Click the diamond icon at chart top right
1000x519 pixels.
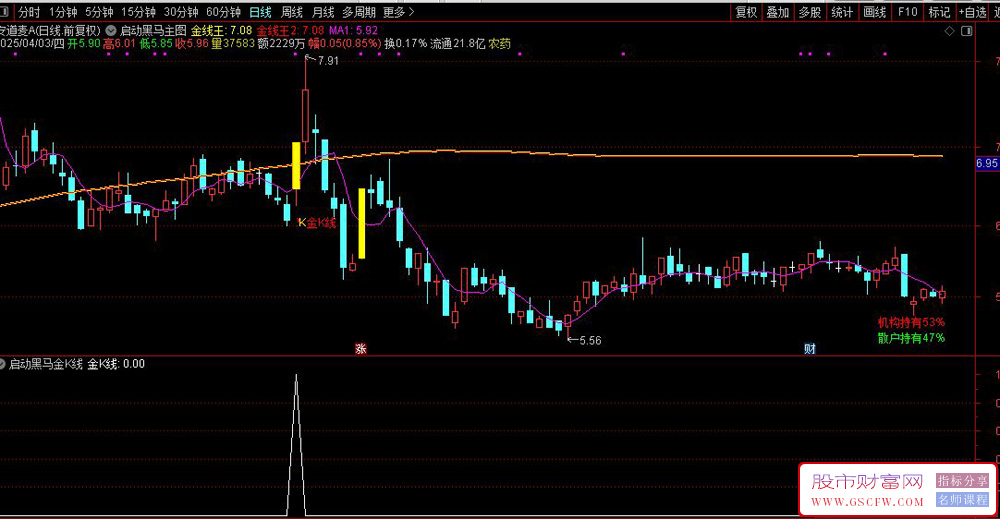(950, 31)
